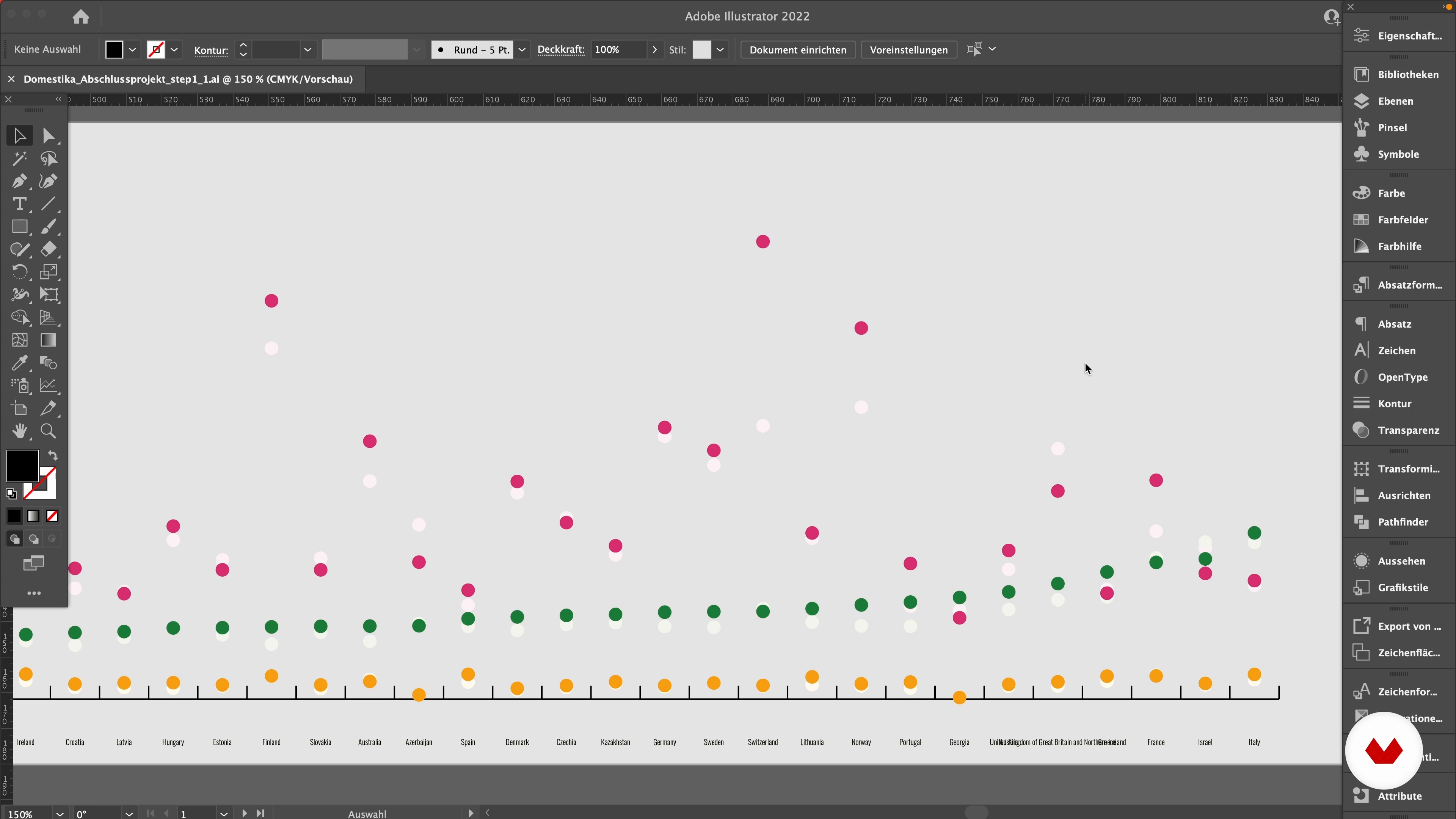Screen dimensions: 1456x819
Task: Adjust the Kontur weight stepper
Action: (x=243, y=50)
